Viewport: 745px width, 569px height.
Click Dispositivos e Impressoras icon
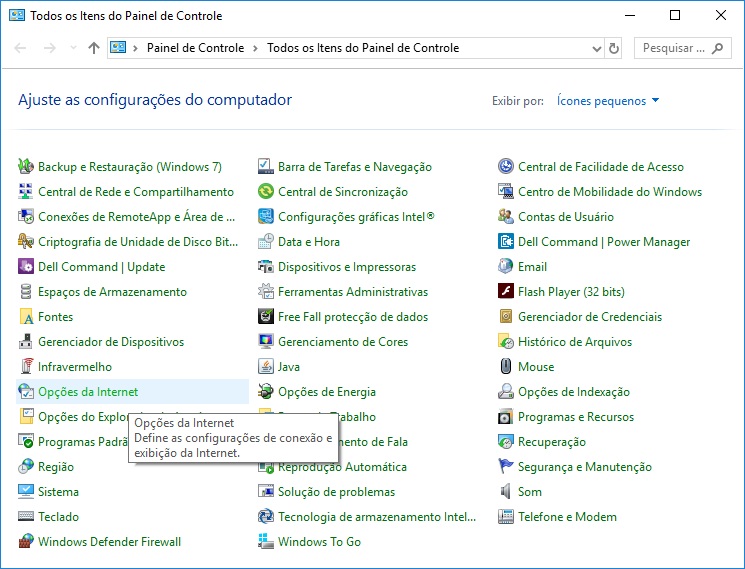click(266, 266)
